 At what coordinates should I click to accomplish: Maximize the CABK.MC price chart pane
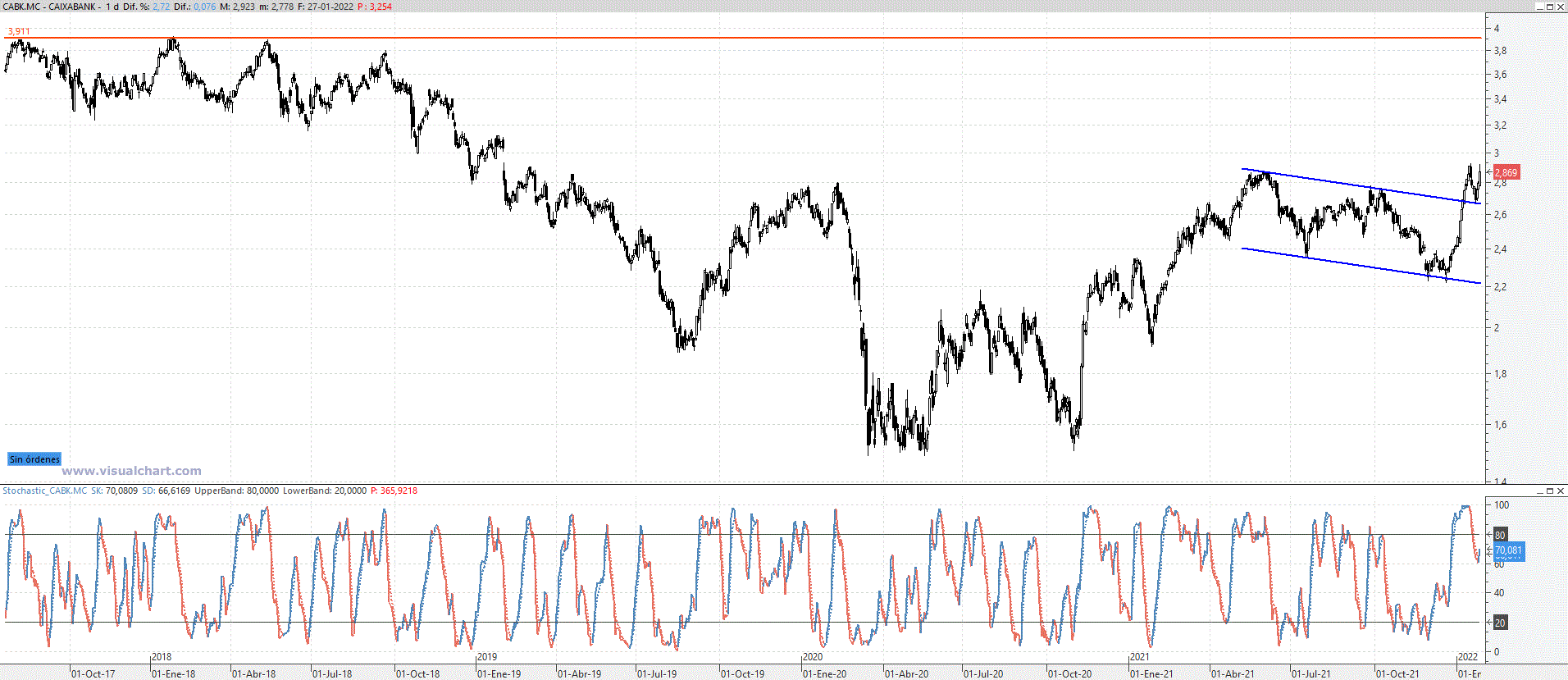[x=1550, y=7]
